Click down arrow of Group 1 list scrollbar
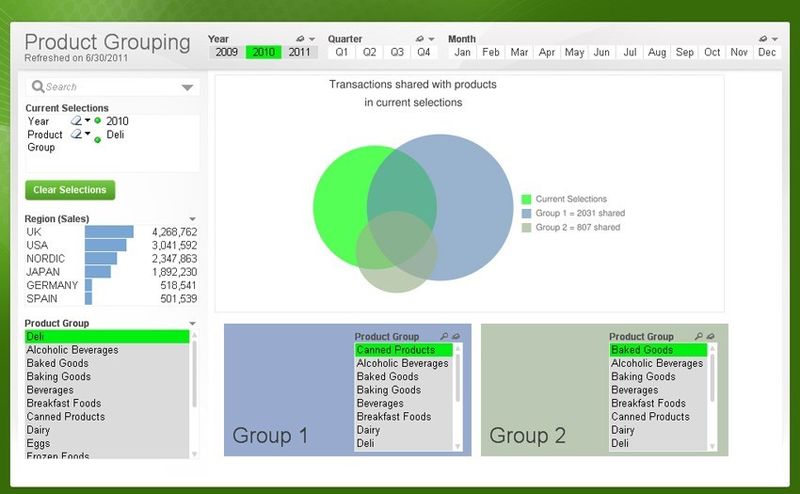Viewport: 800px width, 494px height. 458,446
